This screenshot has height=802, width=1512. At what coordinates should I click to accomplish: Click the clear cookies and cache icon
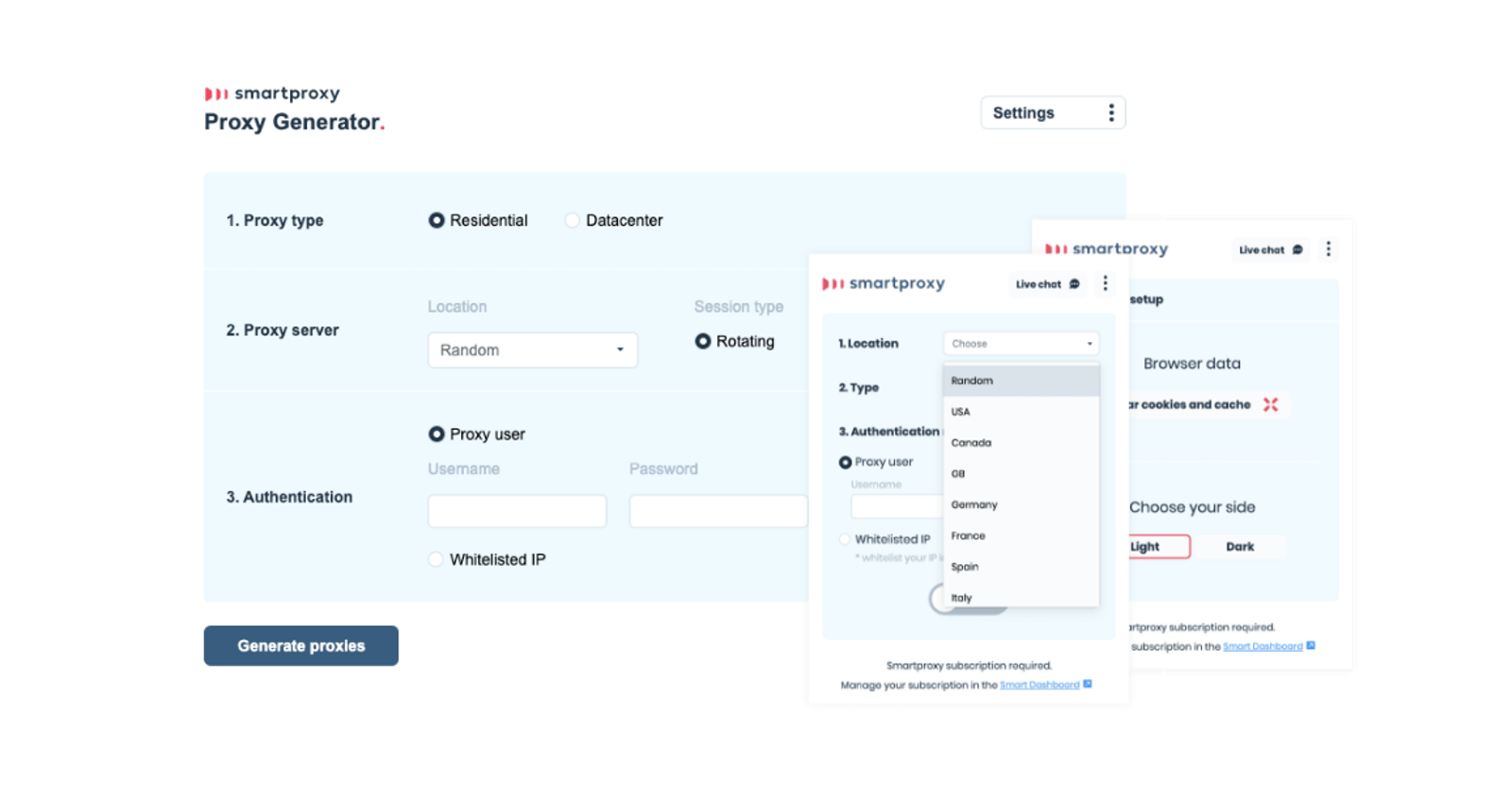(1271, 404)
